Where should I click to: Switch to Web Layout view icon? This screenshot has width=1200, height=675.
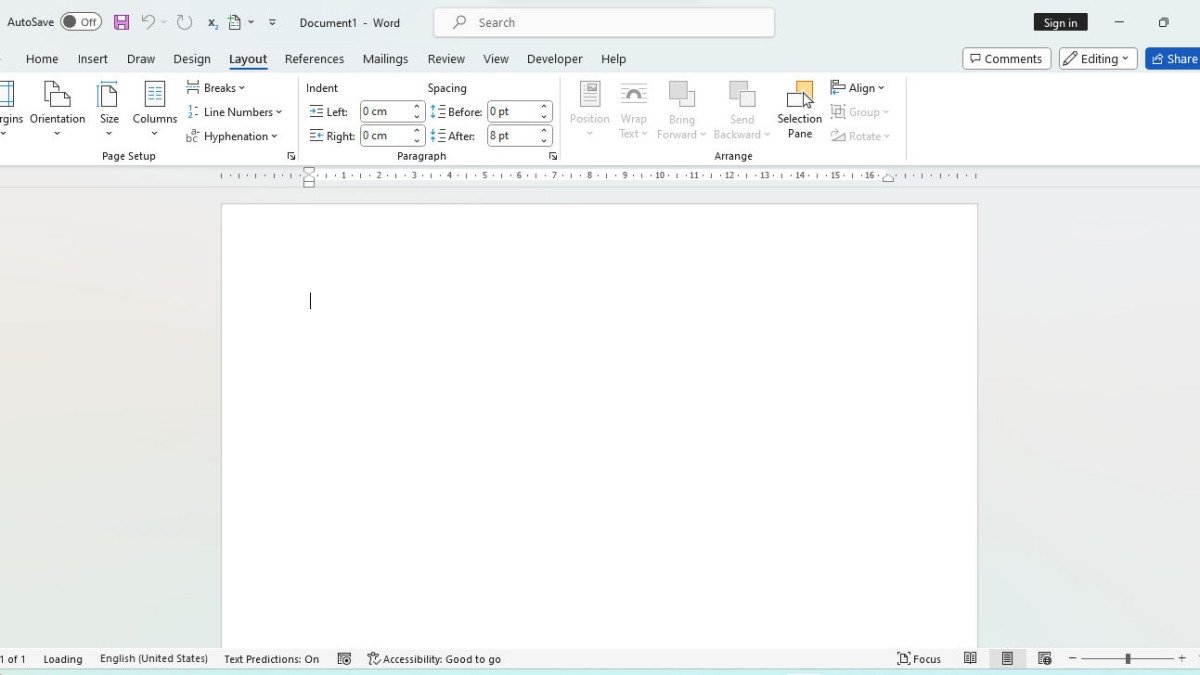click(1044, 658)
